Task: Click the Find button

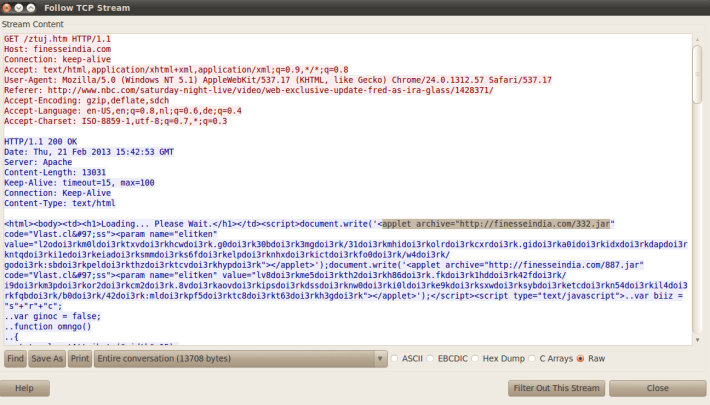Action: (15, 359)
